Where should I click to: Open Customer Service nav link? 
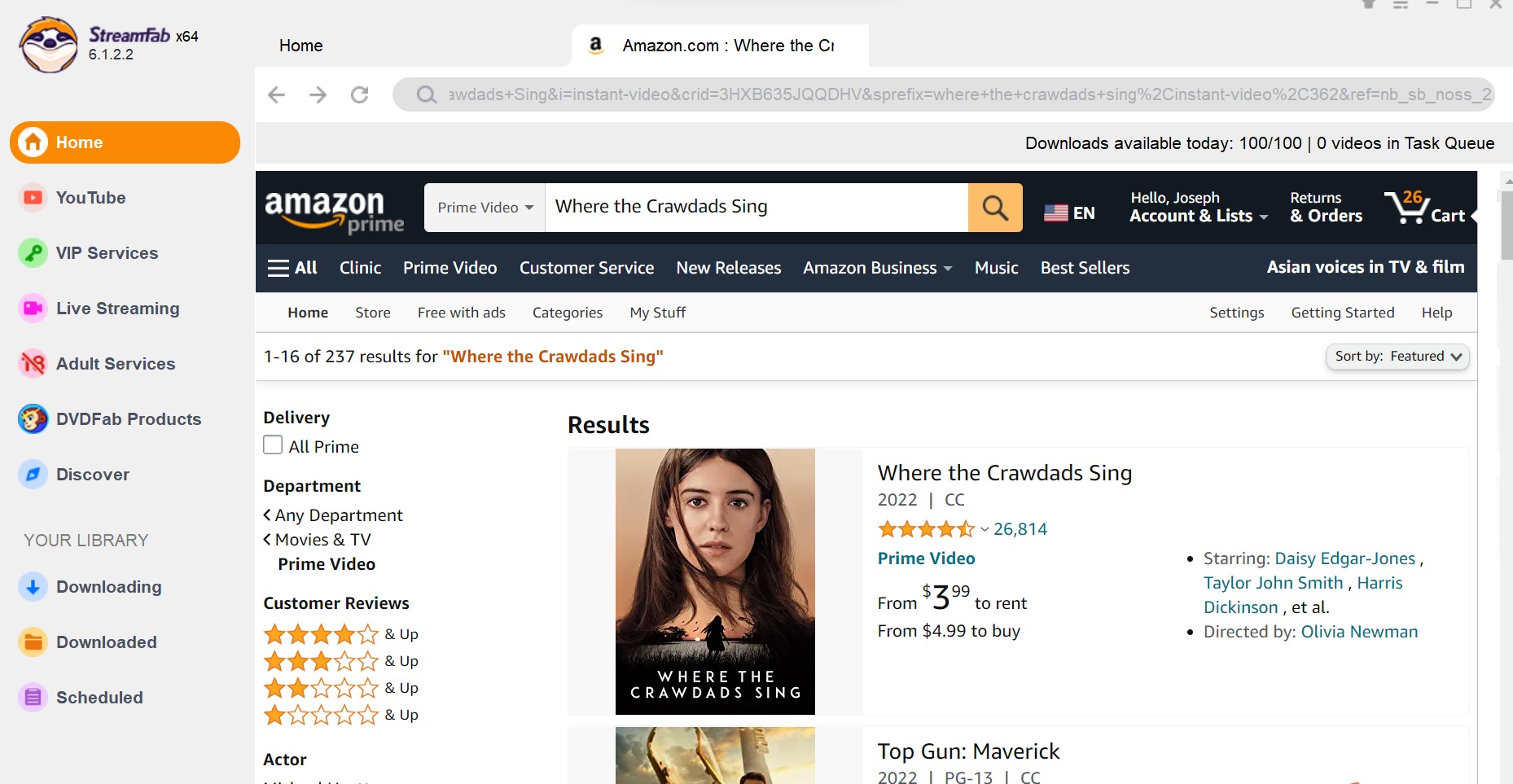click(x=587, y=268)
